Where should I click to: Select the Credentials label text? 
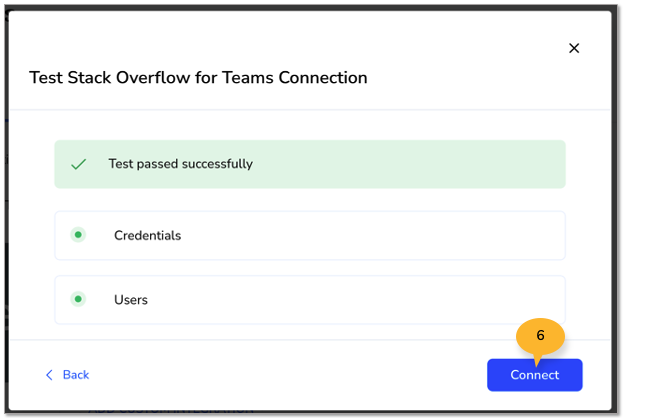click(x=148, y=235)
